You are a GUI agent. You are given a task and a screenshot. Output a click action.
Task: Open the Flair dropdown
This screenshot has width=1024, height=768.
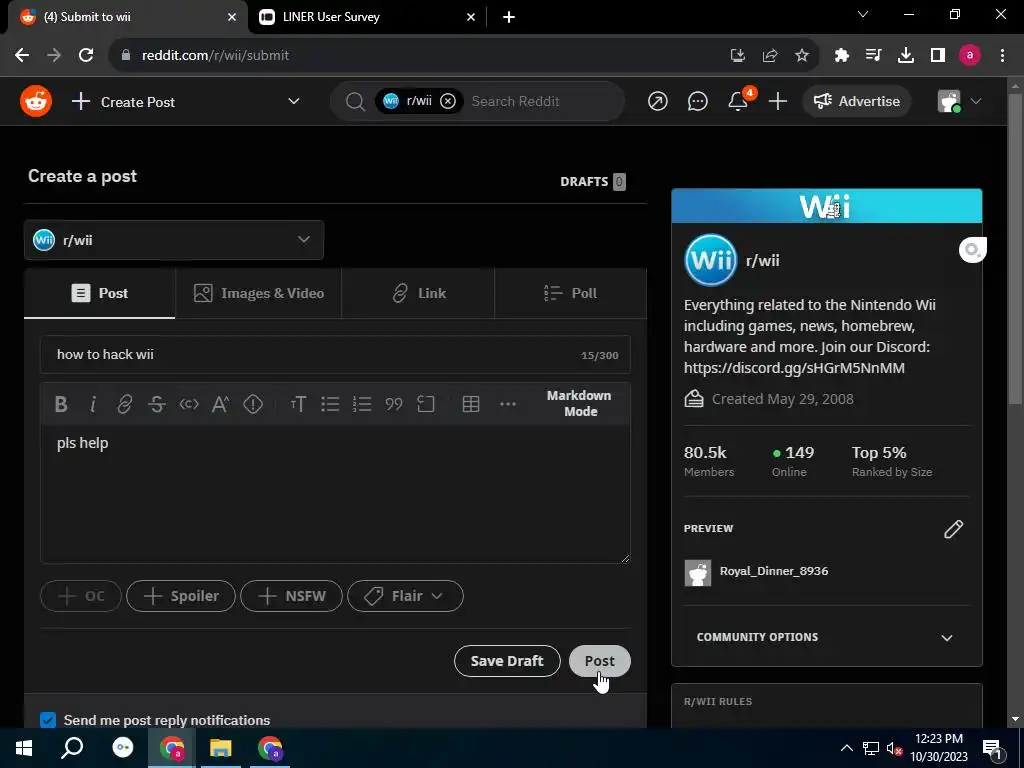(405, 596)
